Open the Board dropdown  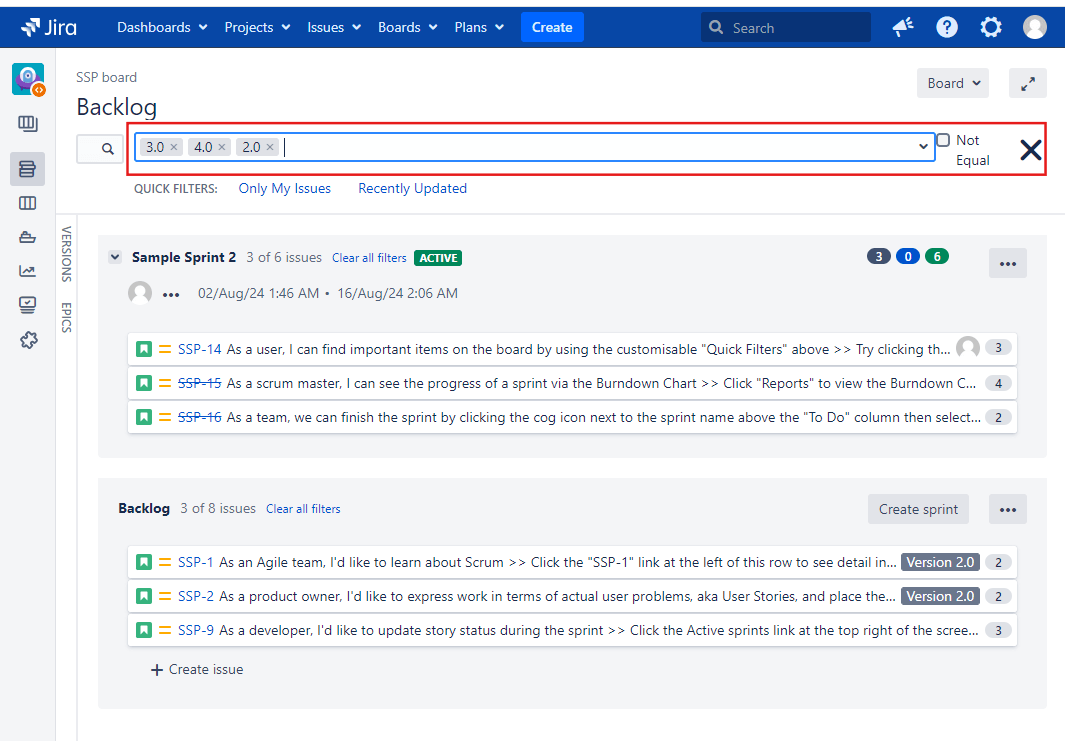pos(952,84)
